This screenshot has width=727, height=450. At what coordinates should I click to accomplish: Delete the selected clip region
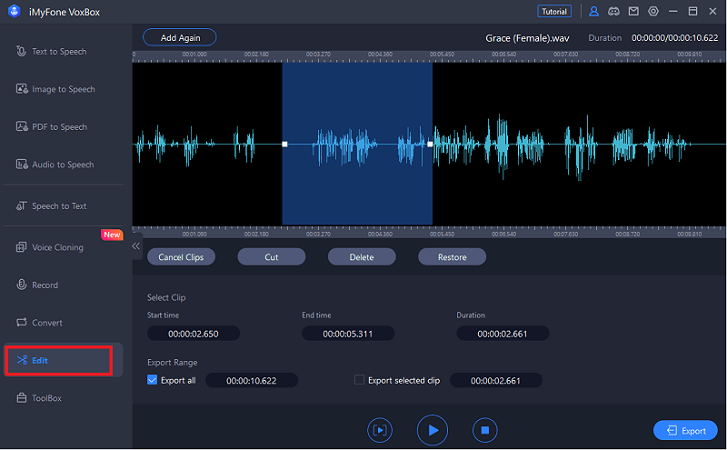tap(362, 257)
